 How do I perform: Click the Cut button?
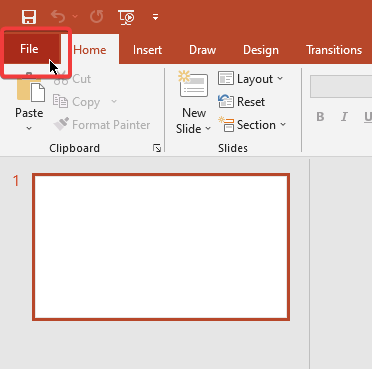(72, 79)
